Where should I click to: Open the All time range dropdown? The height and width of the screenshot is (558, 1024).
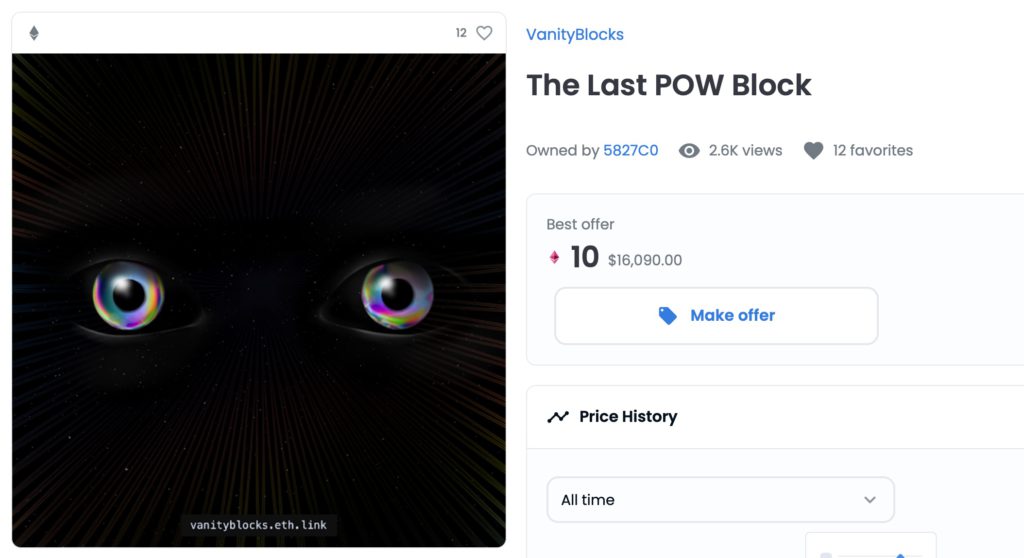[720, 499]
